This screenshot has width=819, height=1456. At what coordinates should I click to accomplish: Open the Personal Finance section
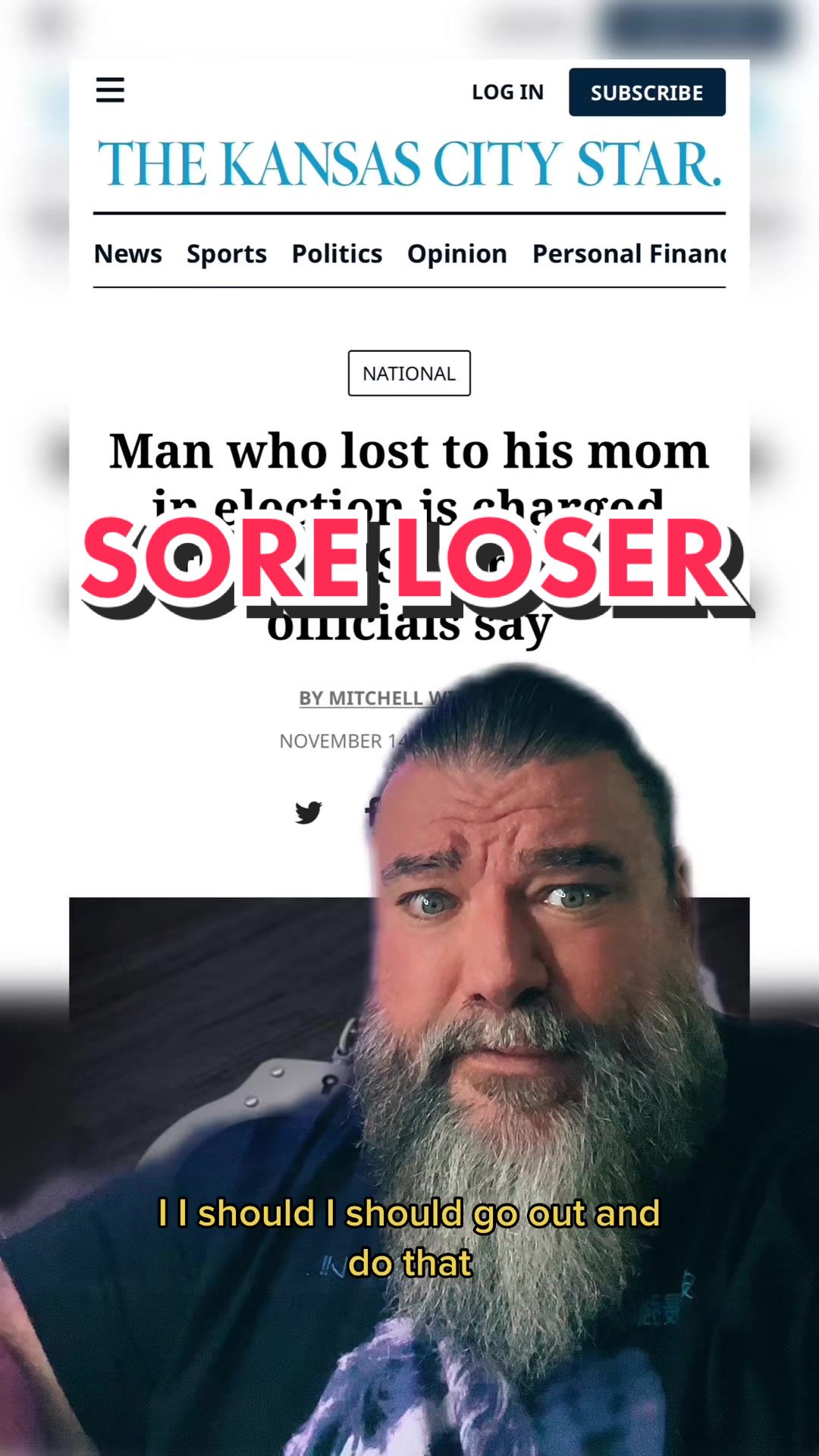(x=629, y=253)
